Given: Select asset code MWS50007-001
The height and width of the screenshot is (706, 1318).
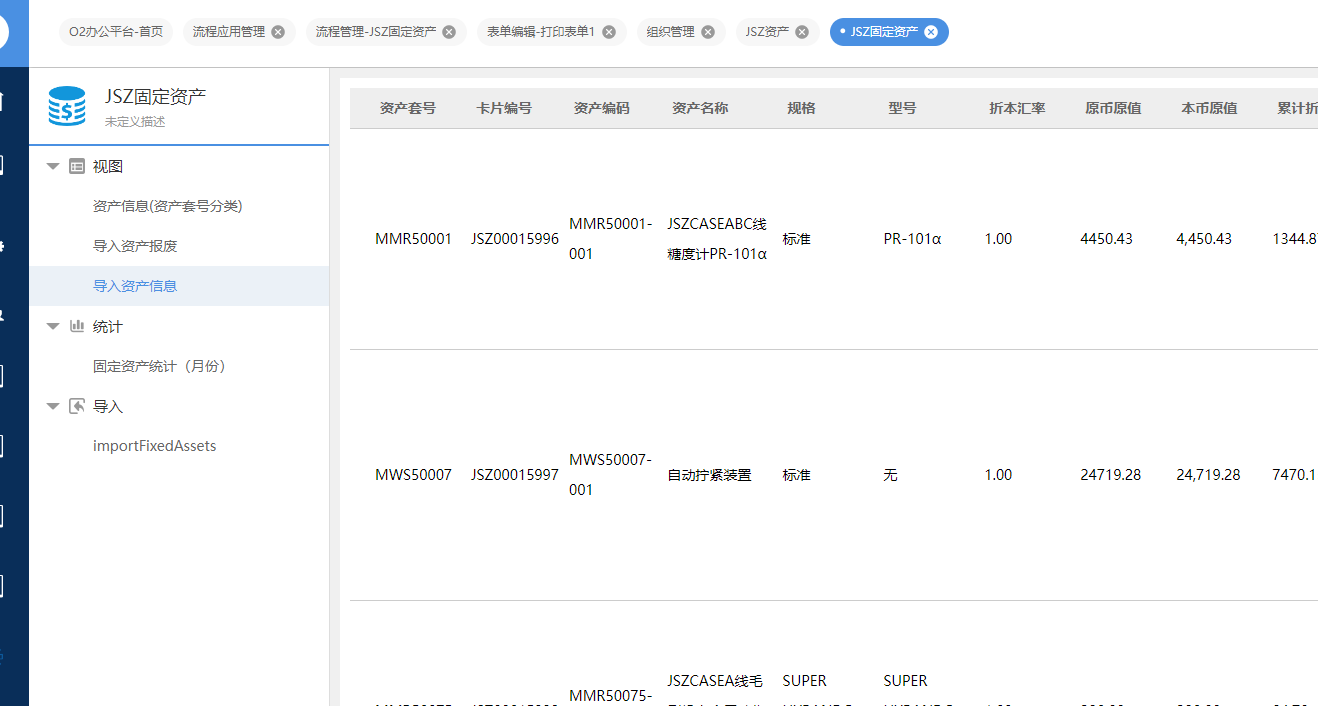Looking at the screenshot, I should tap(610, 475).
